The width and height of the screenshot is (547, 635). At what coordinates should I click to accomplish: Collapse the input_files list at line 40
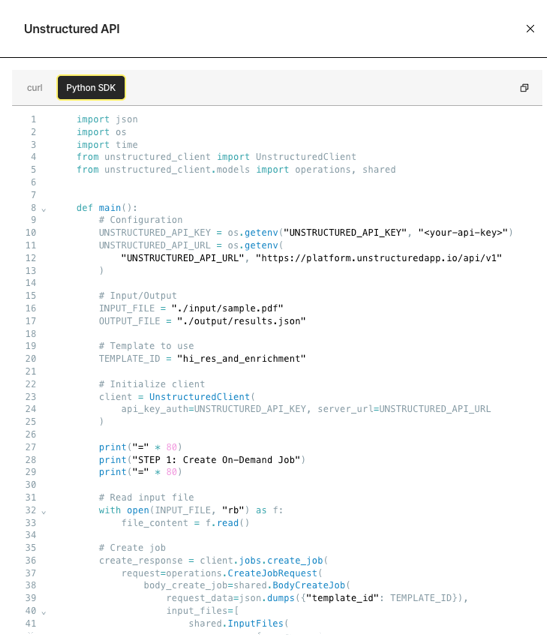(x=44, y=612)
